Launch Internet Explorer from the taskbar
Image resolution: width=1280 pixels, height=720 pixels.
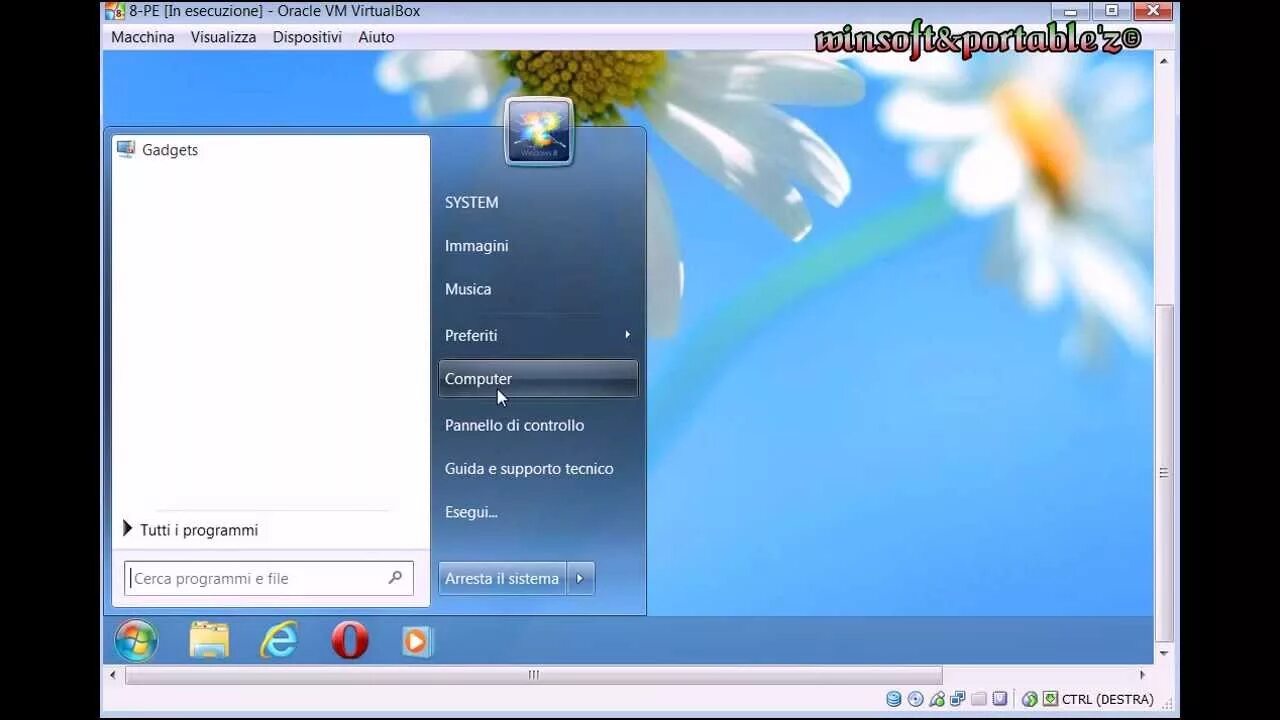(x=279, y=640)
